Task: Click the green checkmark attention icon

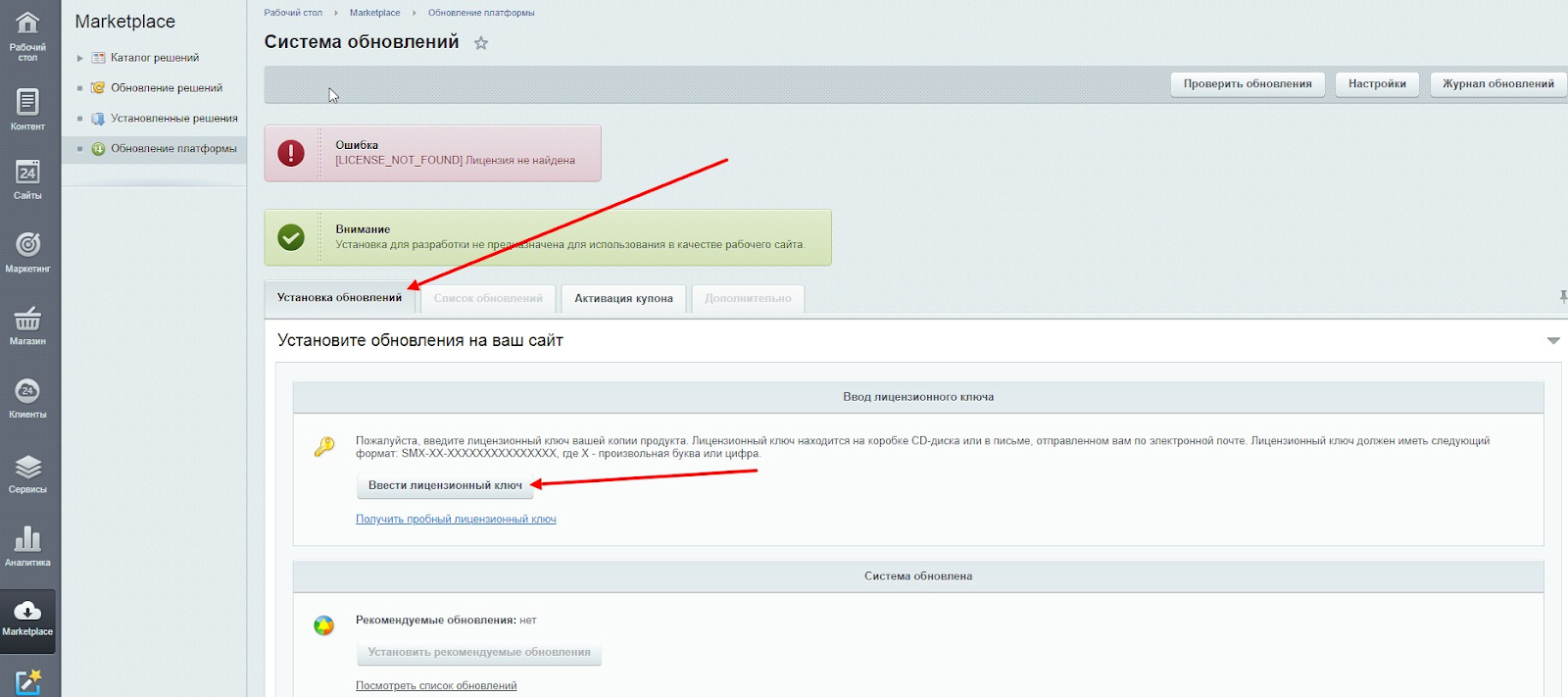Action: coord(291,237)
